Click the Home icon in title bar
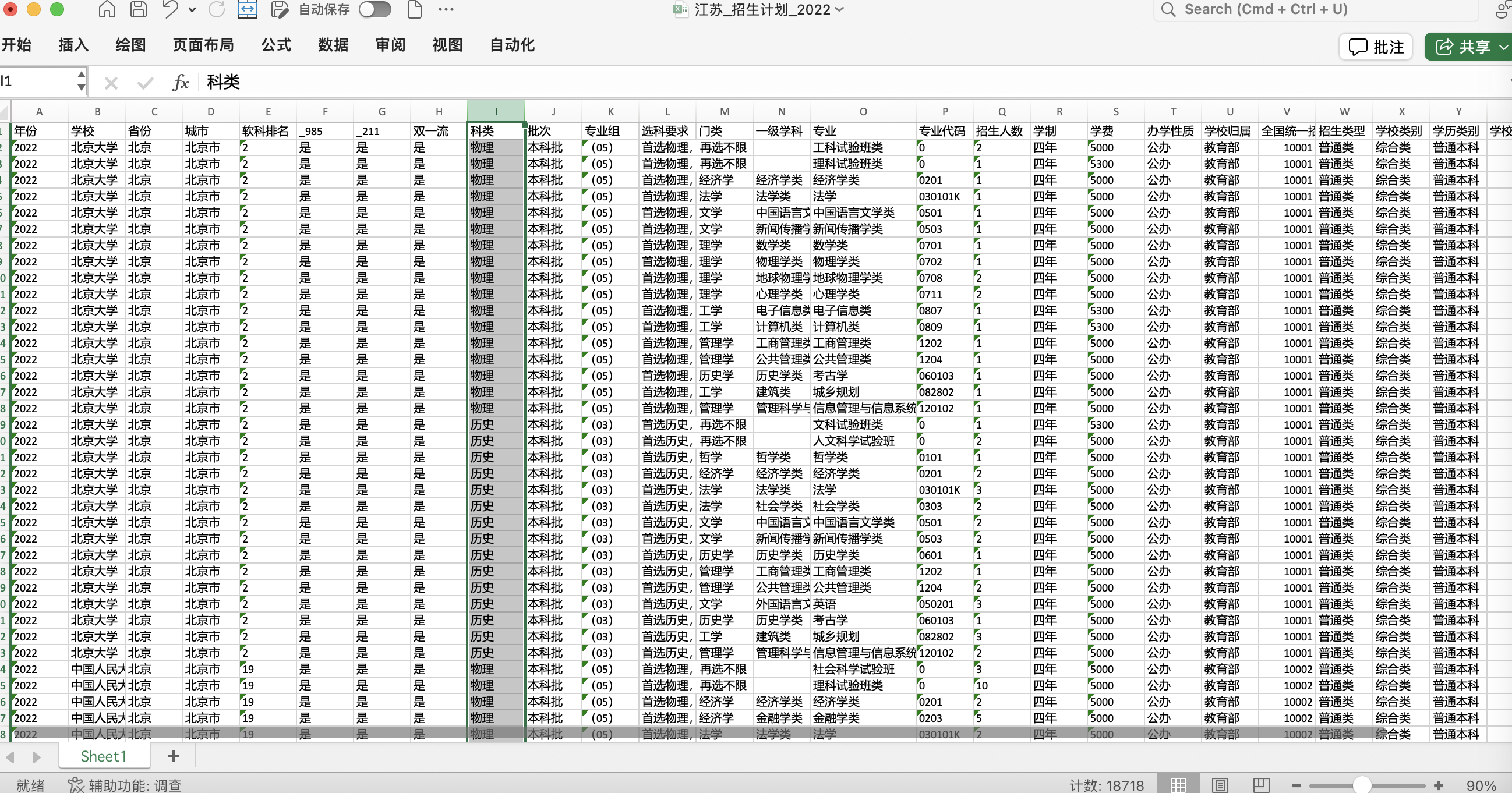The image size is (1512, 793). click(107, 9)
